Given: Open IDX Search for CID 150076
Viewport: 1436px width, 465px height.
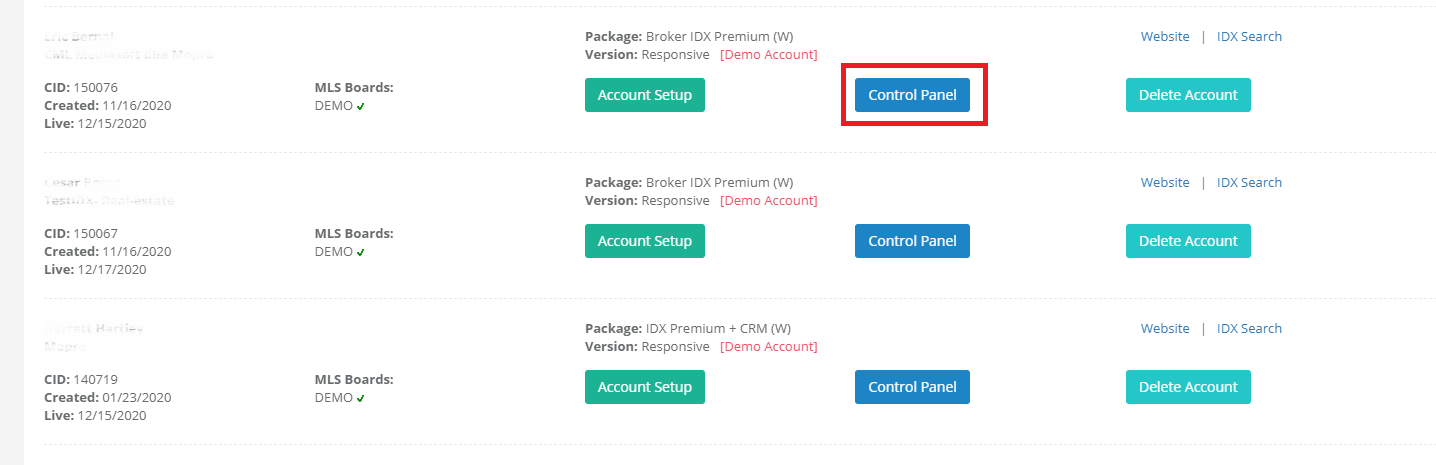Looking at the screenshot, I should pyautogui.click(x=1249, y=37).
